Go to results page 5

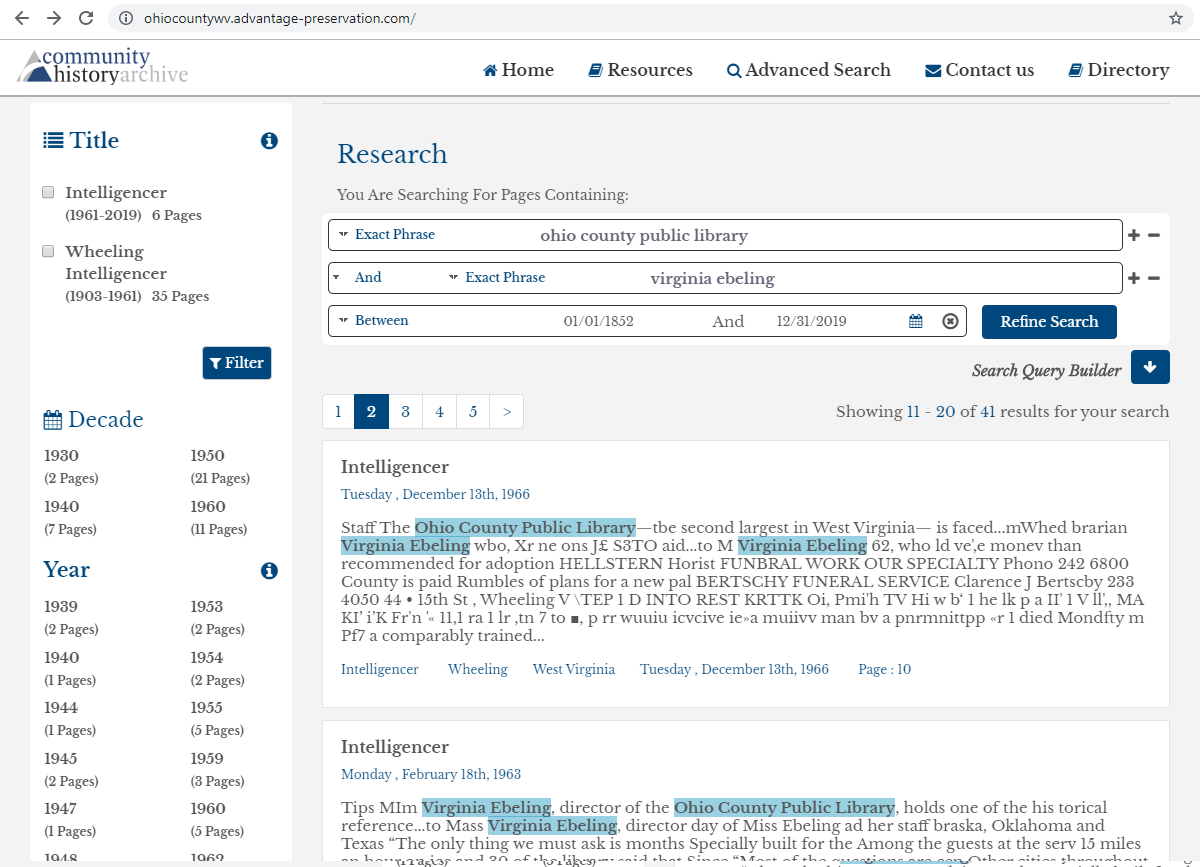click(473, 411)
